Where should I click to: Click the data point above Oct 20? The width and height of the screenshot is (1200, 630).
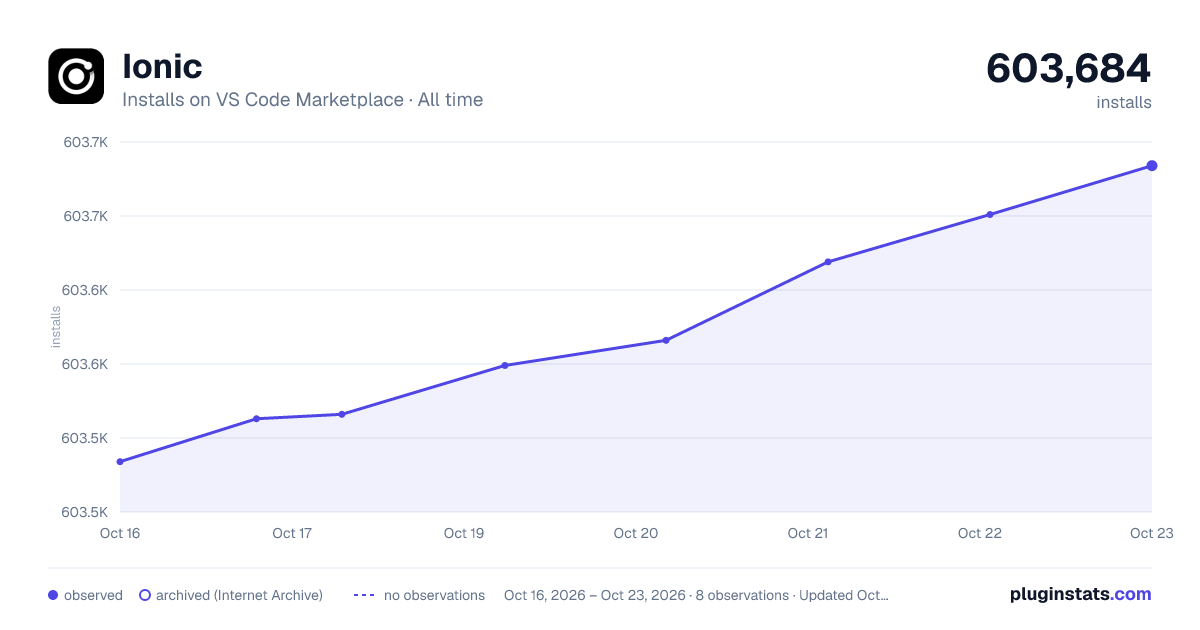coord(666,341)
